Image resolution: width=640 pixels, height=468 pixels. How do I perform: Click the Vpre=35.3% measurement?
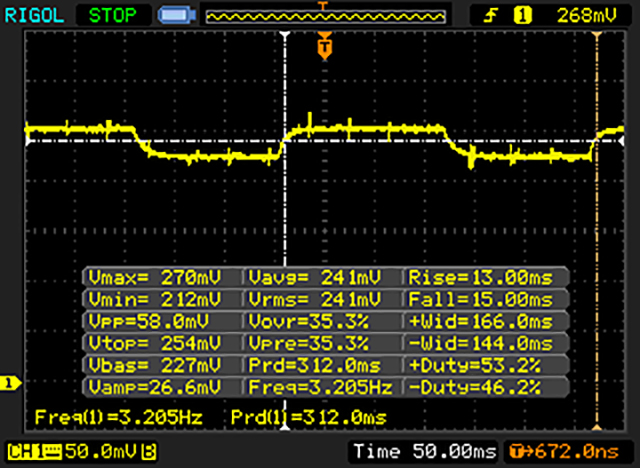(x=309, y=344)
